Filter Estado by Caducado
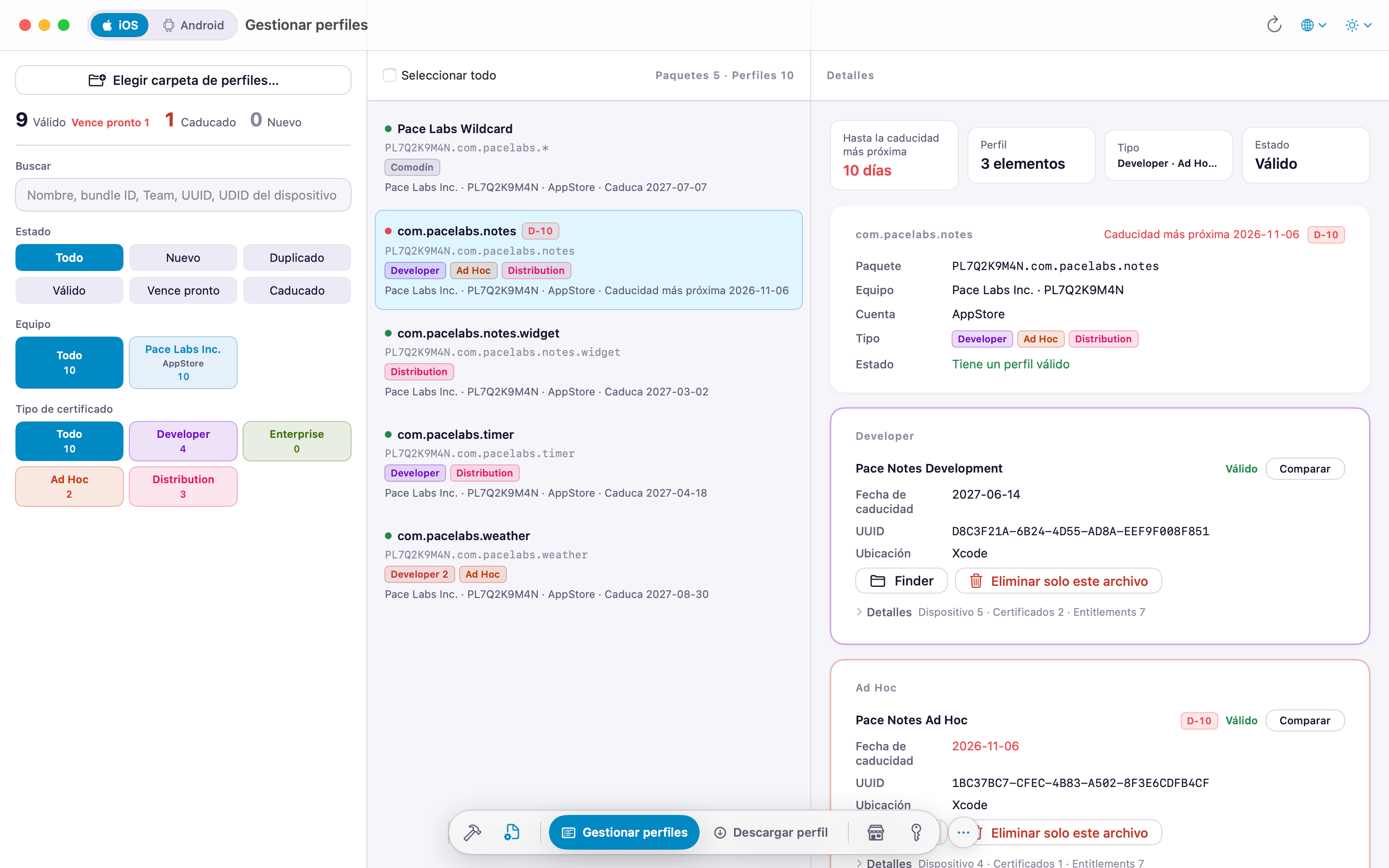Image resolution: width=1389 pixels, height=868 pixels. tap(297, 290)
